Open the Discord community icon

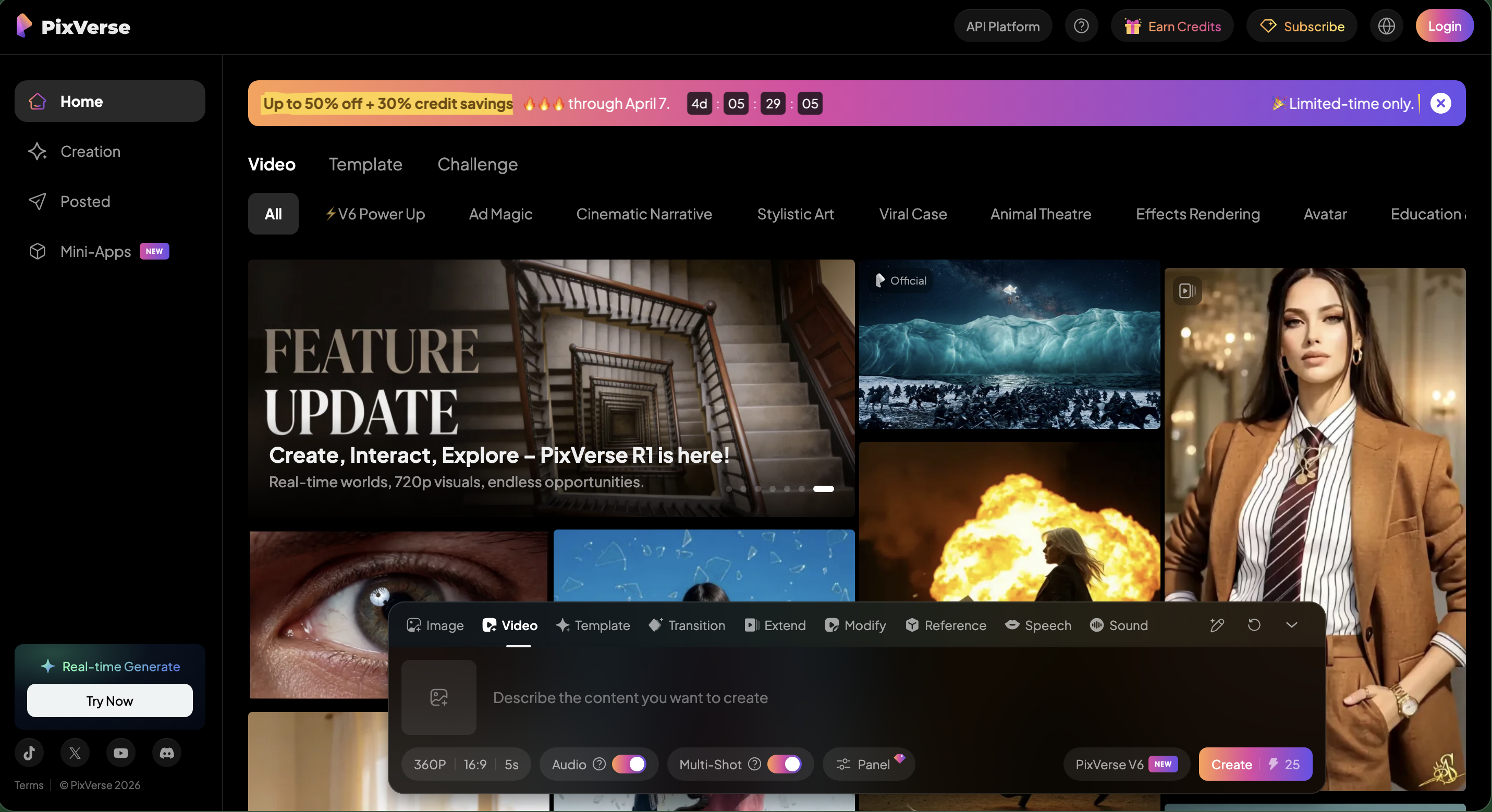167,753
